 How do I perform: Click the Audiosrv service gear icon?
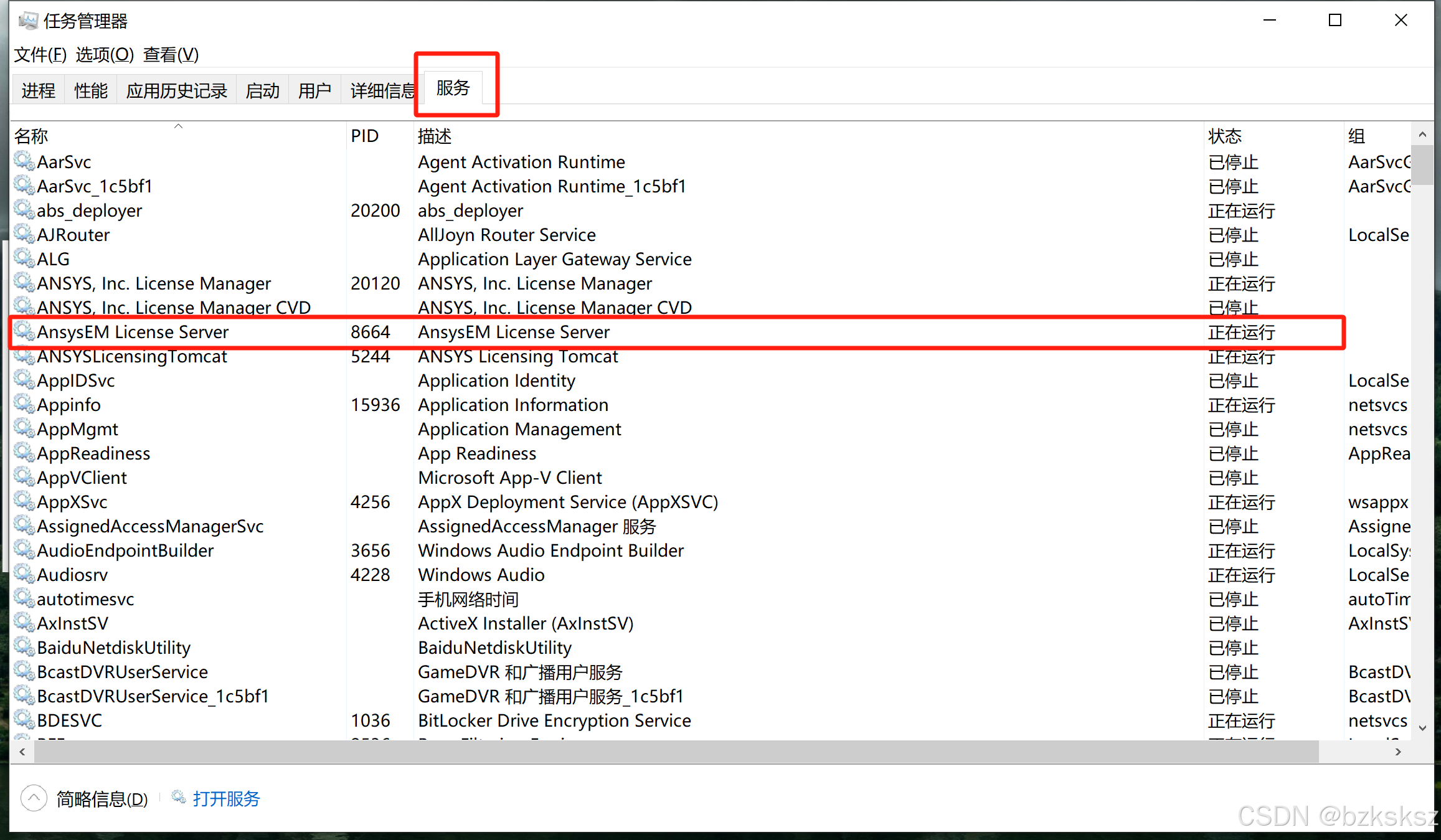tap(24, 574)
